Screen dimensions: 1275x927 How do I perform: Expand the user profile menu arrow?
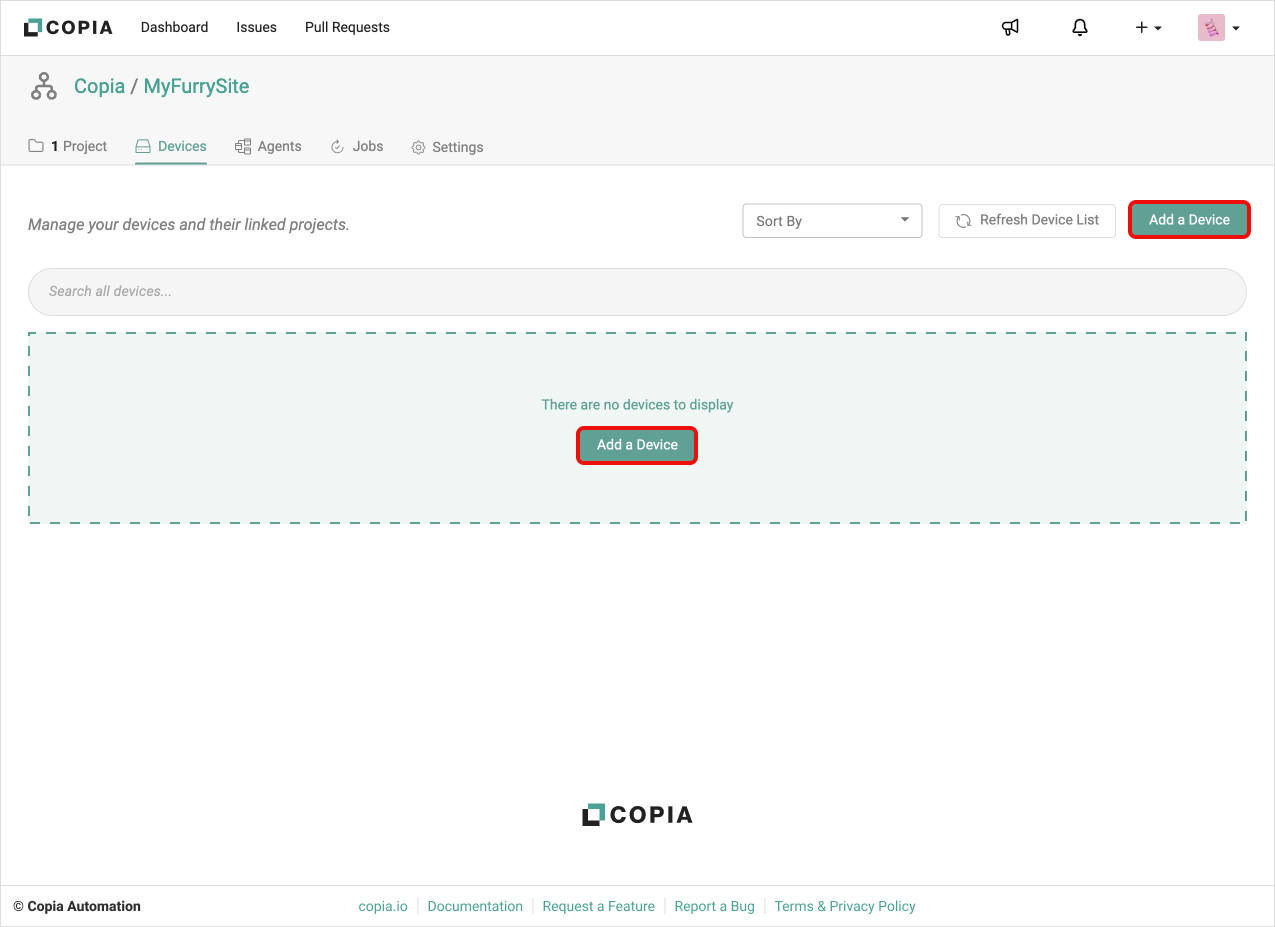click(1236, 29)
